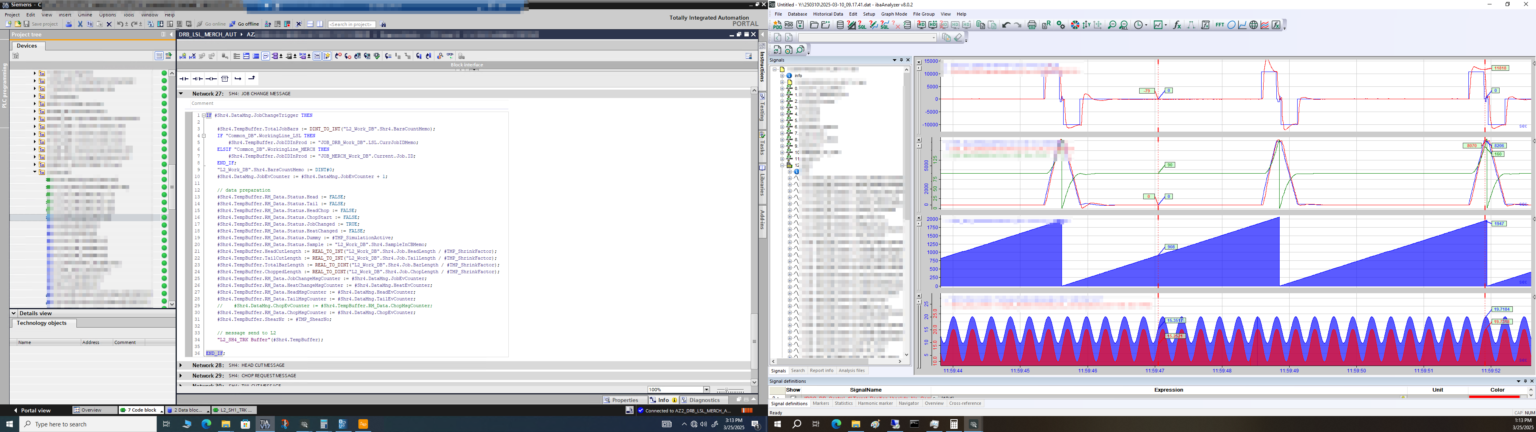The height and width of the screenshot is (432, 1536).
Task: Click the Undo arrow in ibaAnalyzer toolbar
Action: [1007, 25]
